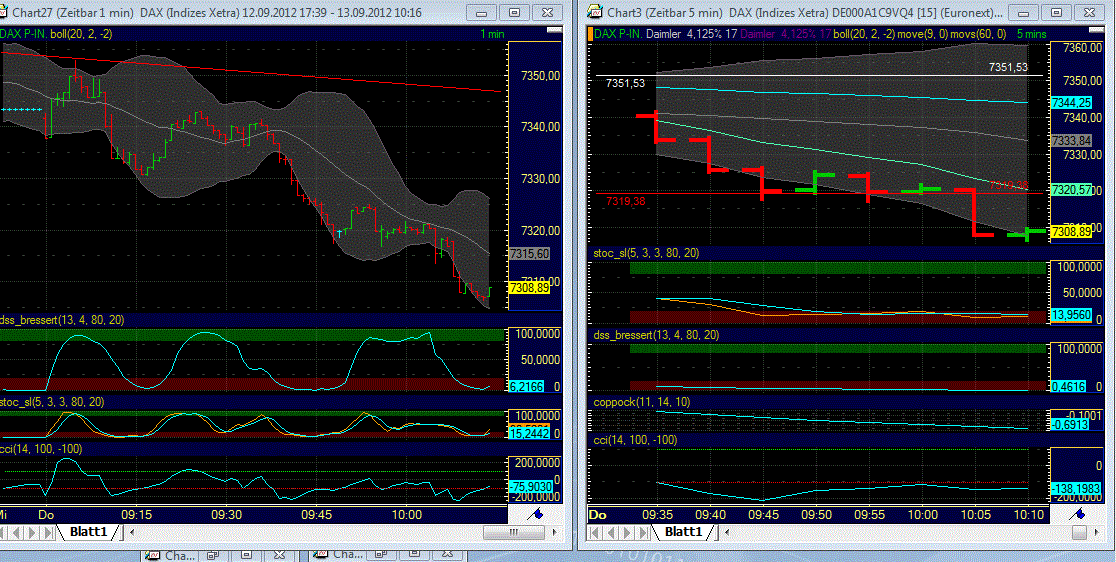This screenshot has width=1116, height=562.
Task: Click Chart27 horizontal scrollbar right arrow
Action: click(x=553, y=532)
